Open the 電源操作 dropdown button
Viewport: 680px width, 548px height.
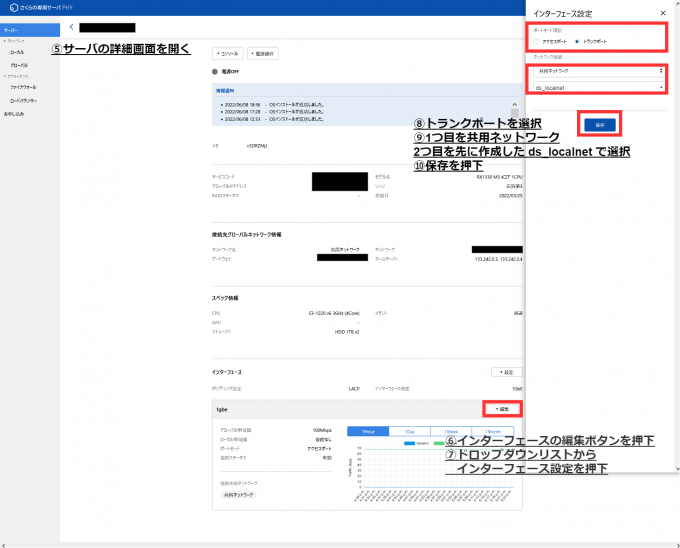click(x=263, y=54)
